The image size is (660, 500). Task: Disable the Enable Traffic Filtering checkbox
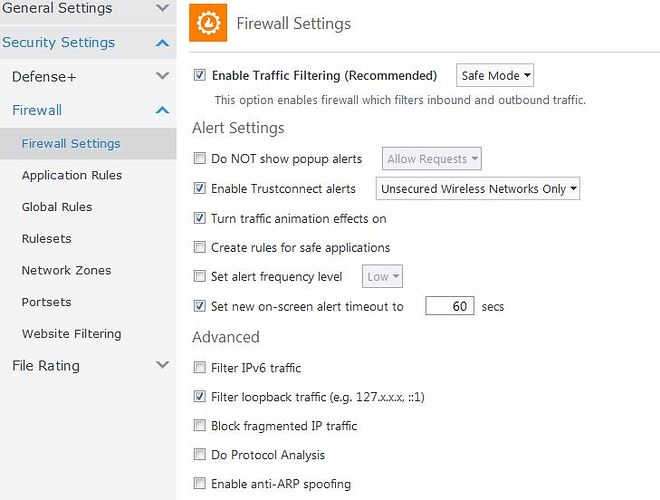click(x=200, y=75)
